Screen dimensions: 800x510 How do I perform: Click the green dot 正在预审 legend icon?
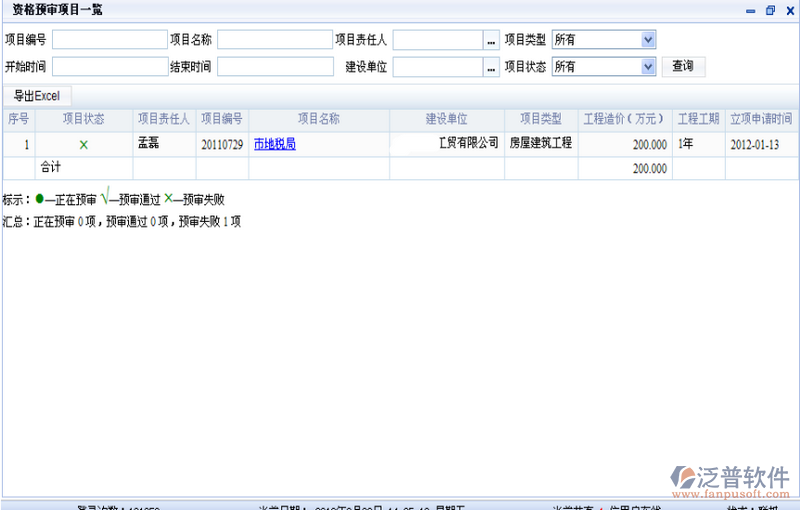[39, 199]
